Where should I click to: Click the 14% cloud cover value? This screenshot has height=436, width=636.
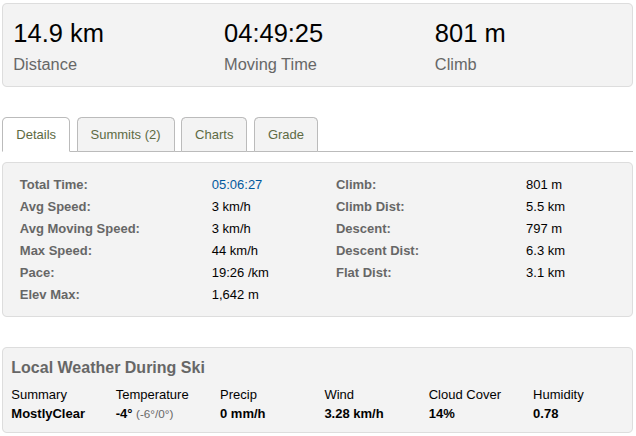441,414
